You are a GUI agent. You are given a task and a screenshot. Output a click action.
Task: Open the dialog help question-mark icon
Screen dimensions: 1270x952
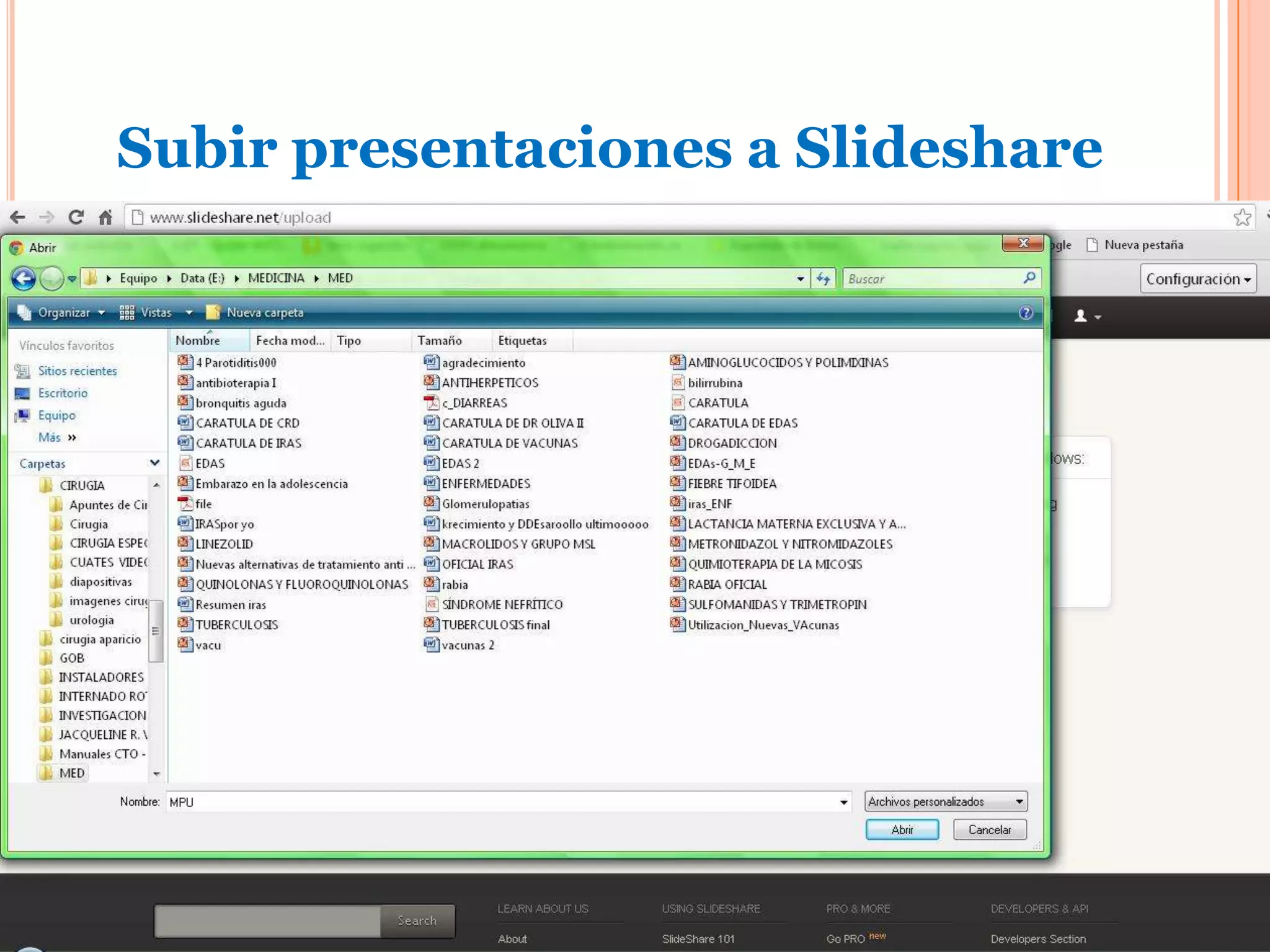coord(1026,313)
